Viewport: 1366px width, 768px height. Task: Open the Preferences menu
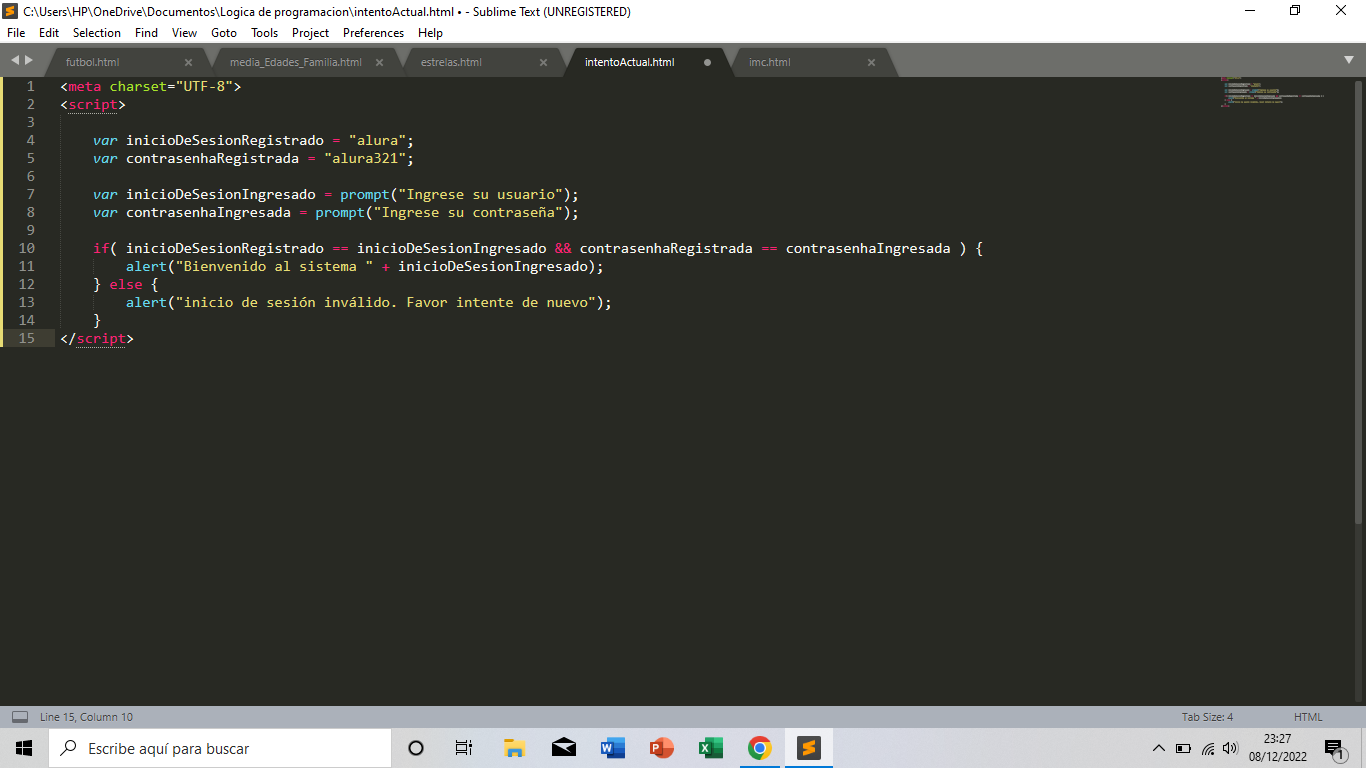tap(374, 33)
